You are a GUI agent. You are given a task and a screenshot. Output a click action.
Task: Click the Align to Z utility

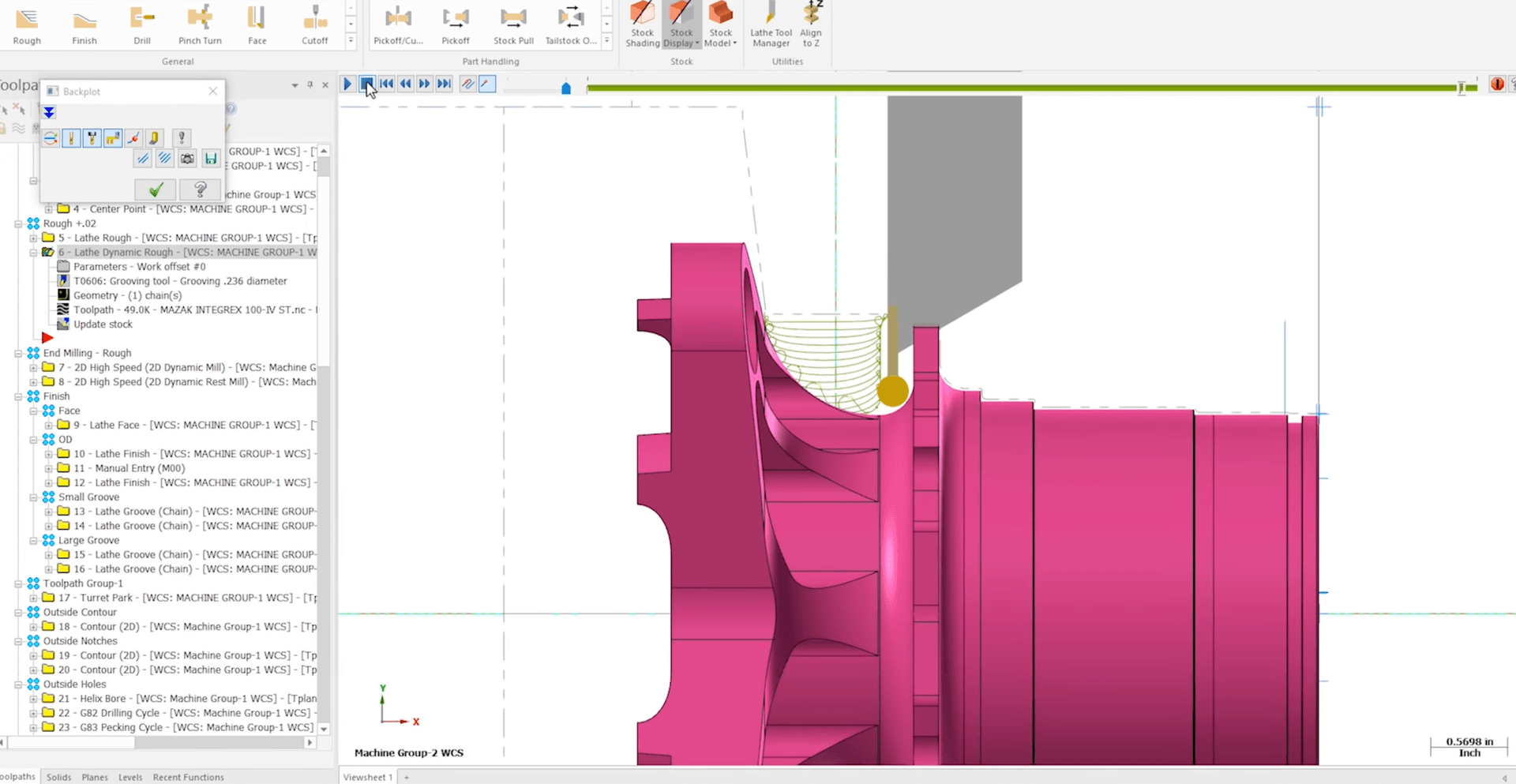coord(811,25)
